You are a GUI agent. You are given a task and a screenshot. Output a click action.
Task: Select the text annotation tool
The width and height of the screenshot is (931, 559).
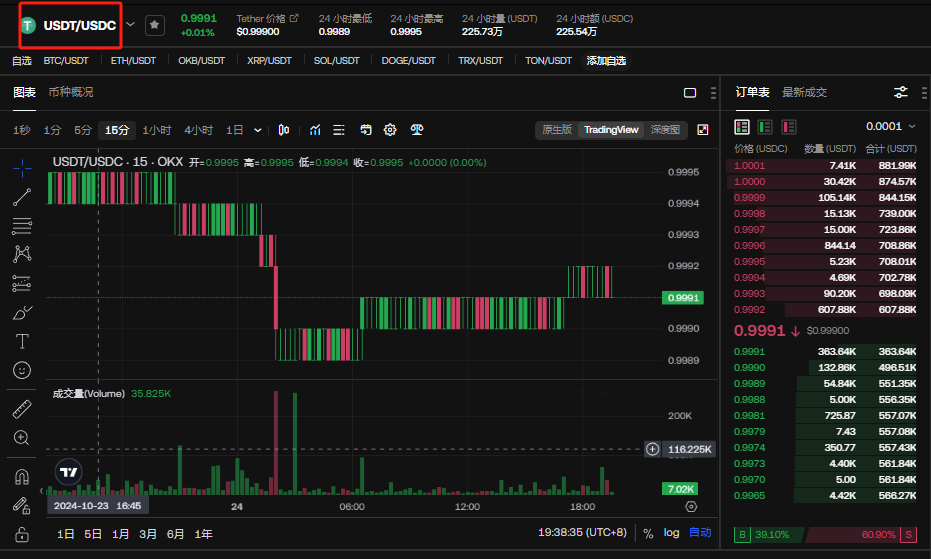(x=22, y=342)
